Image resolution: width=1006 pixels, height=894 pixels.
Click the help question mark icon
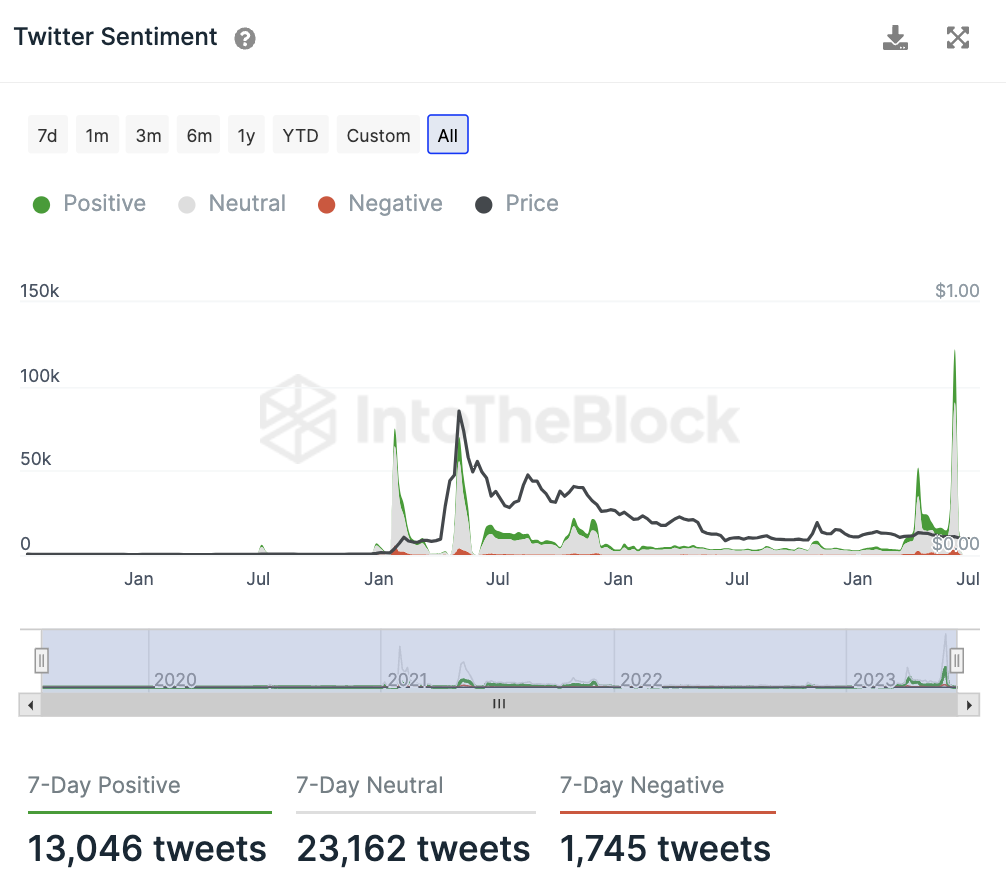245,39
